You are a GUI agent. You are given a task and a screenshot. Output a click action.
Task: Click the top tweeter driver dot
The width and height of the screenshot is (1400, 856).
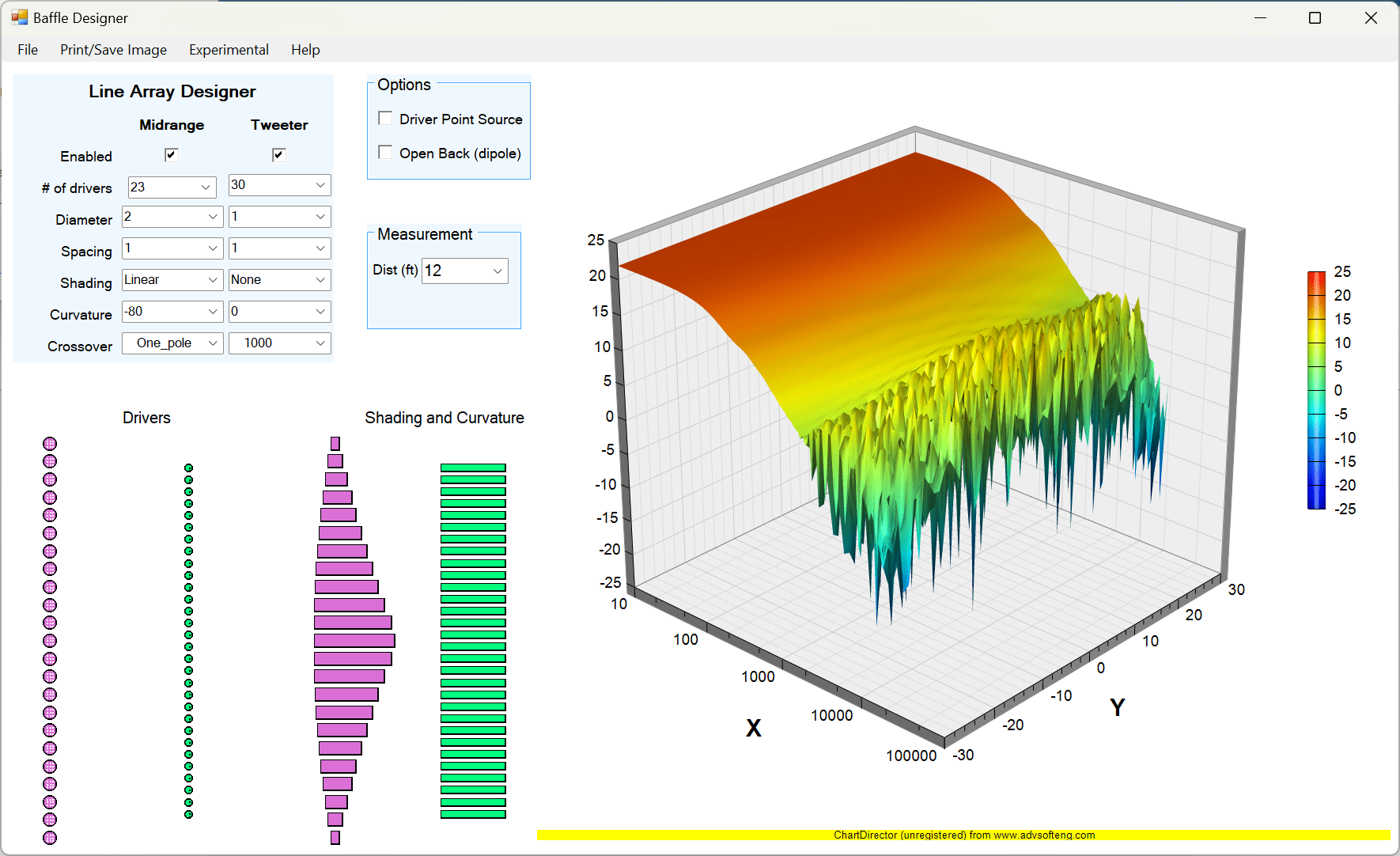pos(188,468)
